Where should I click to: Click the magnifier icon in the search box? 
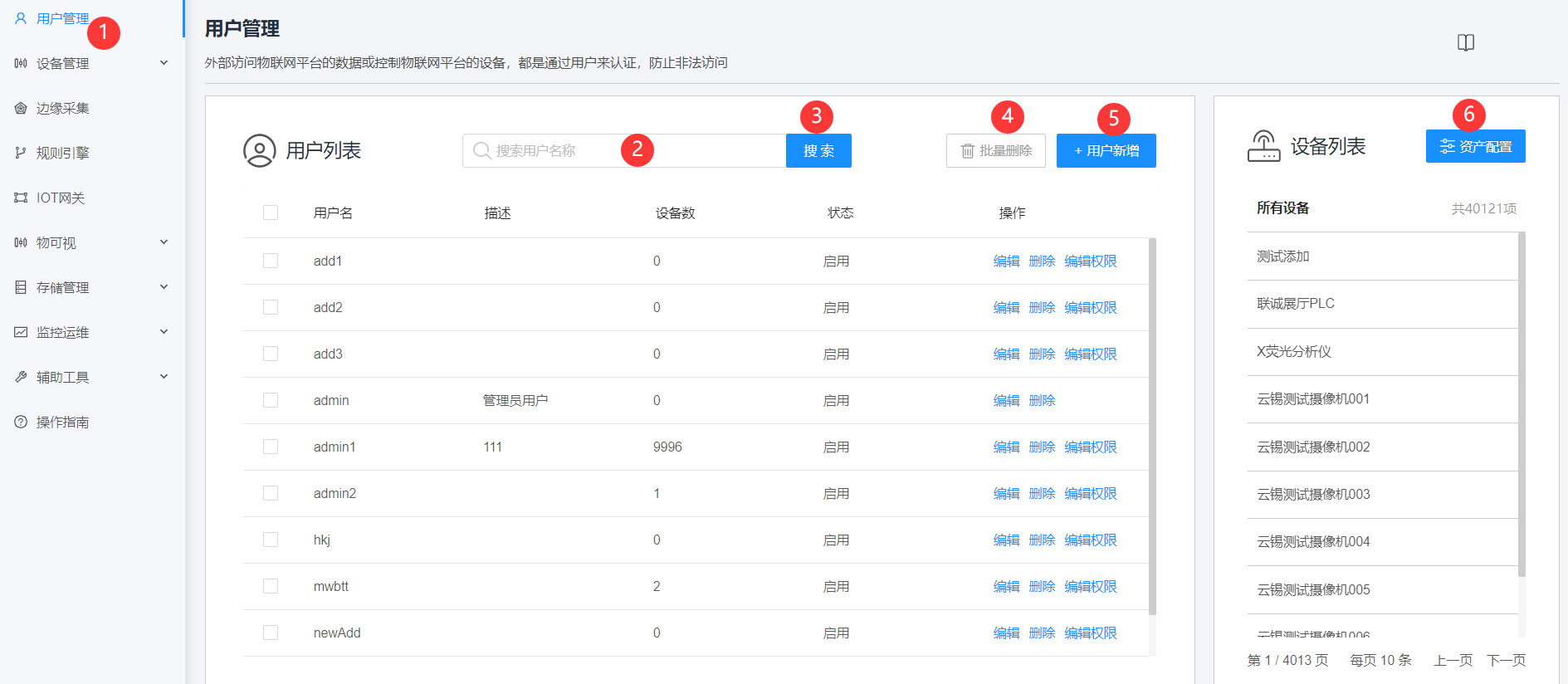[x=481, y=150]
